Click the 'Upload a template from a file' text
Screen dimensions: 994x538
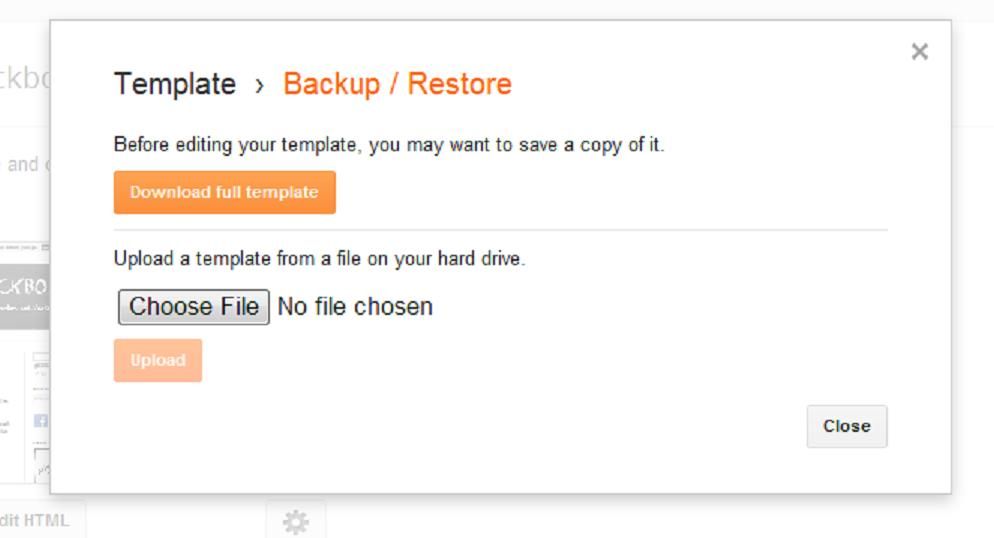coord(320,259)
